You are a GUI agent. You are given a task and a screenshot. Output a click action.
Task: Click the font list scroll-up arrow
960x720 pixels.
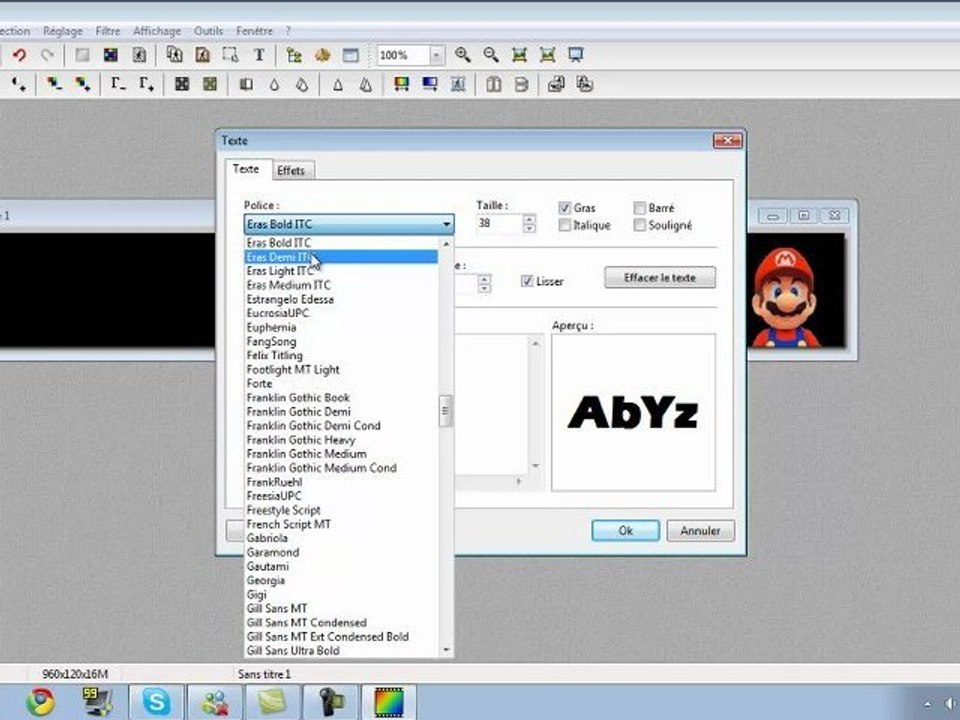(446, 244)
